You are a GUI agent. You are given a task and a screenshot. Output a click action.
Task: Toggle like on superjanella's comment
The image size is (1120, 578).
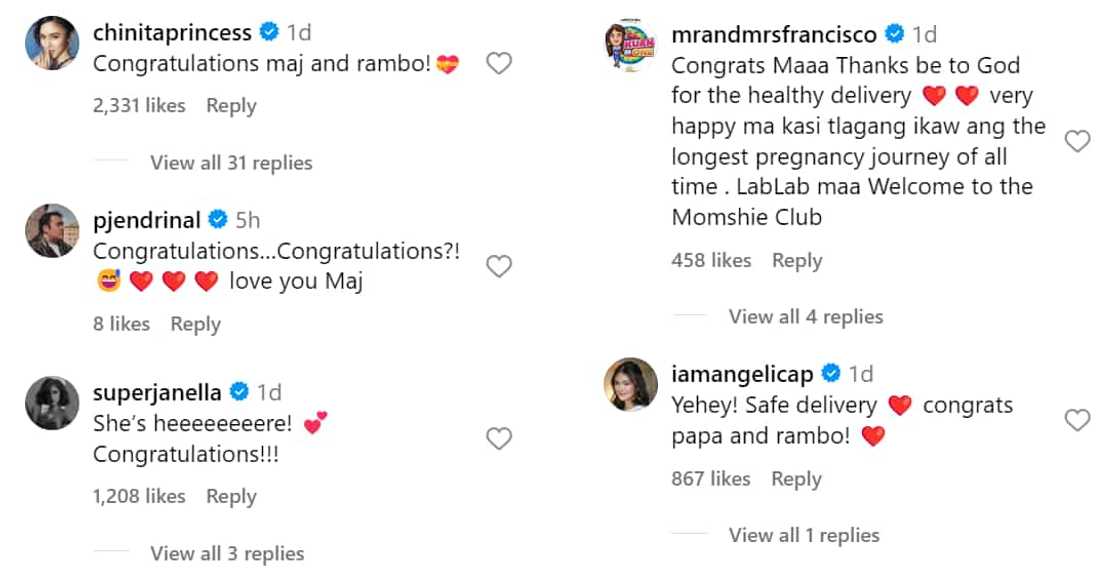pos(498,438)
